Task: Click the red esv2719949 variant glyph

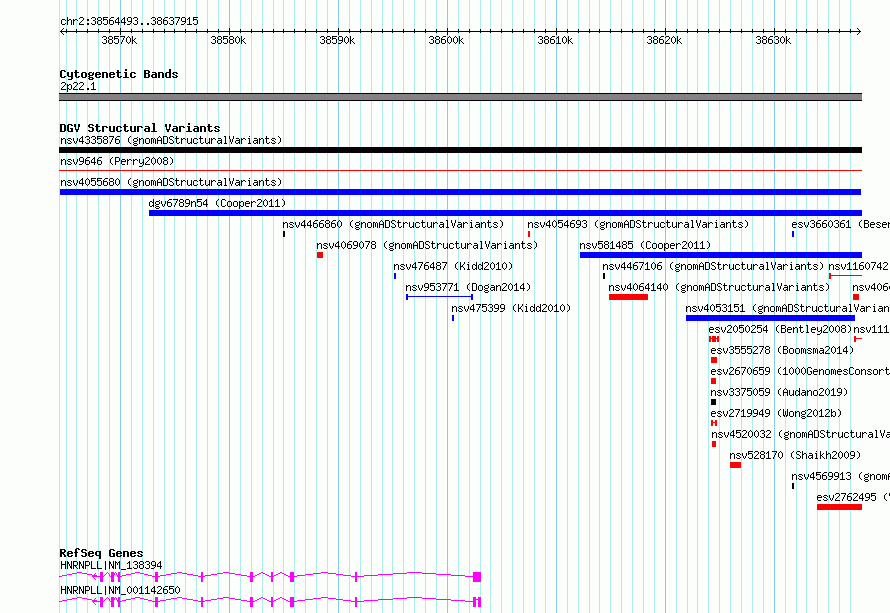Action: coord(714,423)
